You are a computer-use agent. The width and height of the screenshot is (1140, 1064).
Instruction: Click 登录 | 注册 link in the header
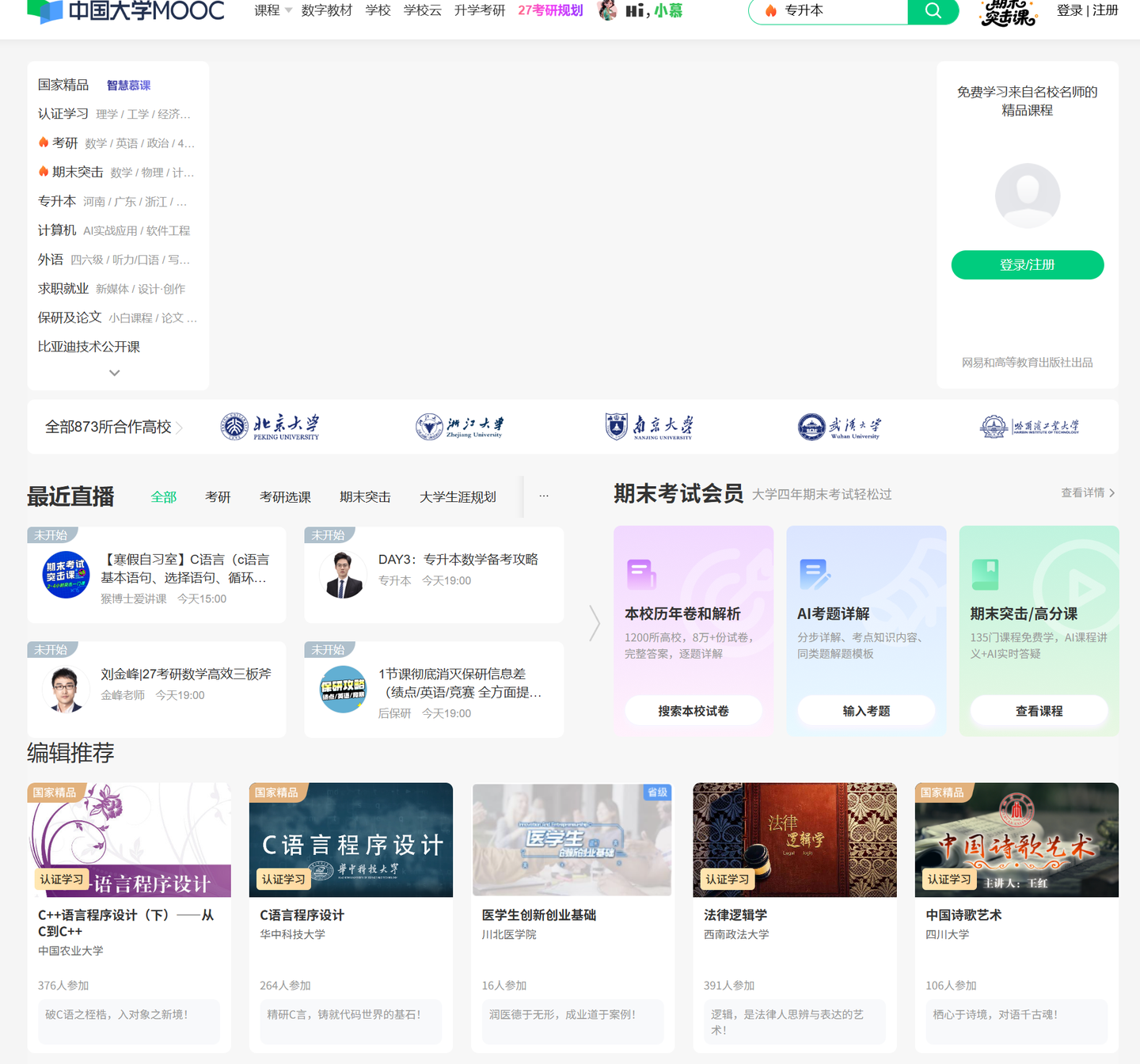point(1087,10)
